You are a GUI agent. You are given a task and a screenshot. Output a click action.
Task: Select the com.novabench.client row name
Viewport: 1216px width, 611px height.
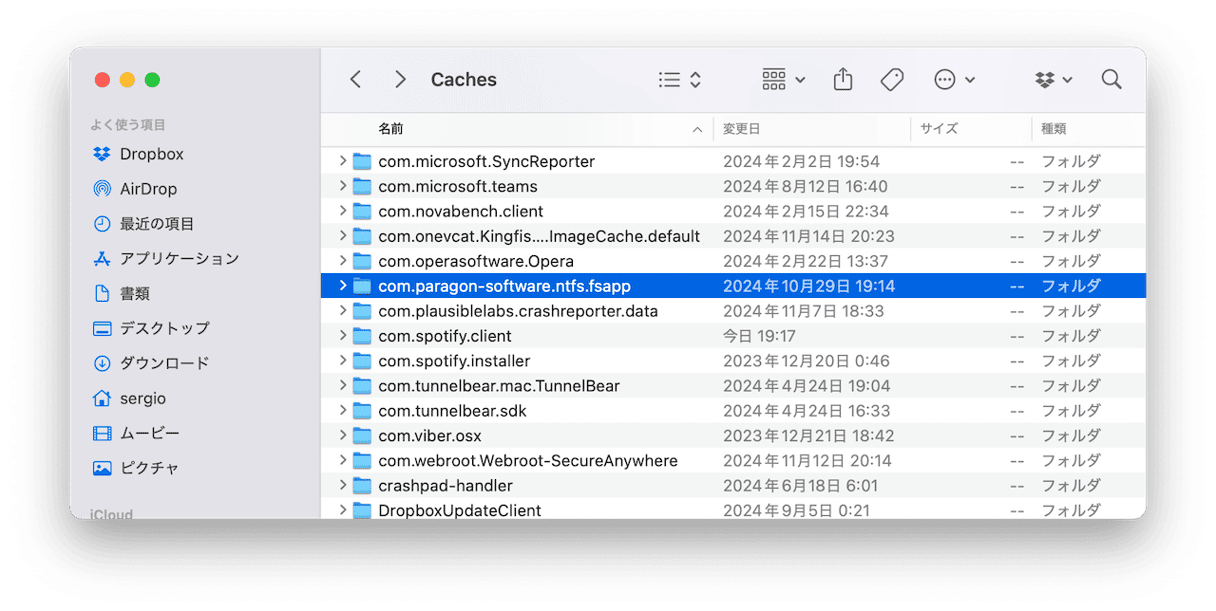point(461,211)
